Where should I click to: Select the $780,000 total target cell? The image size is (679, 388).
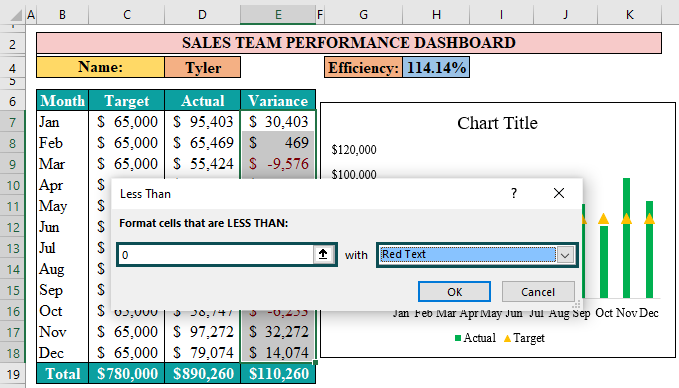tap(126, 374)
